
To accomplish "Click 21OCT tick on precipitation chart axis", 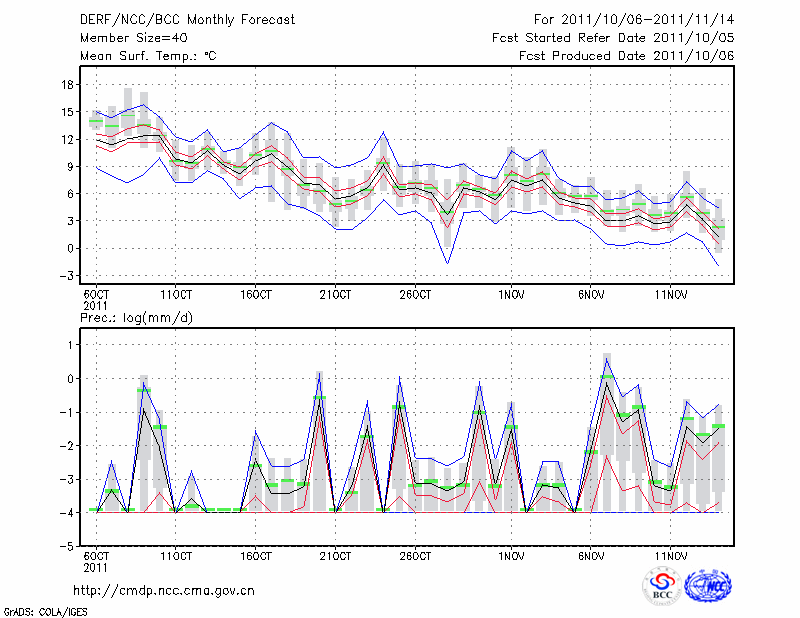I will [335, 555].
